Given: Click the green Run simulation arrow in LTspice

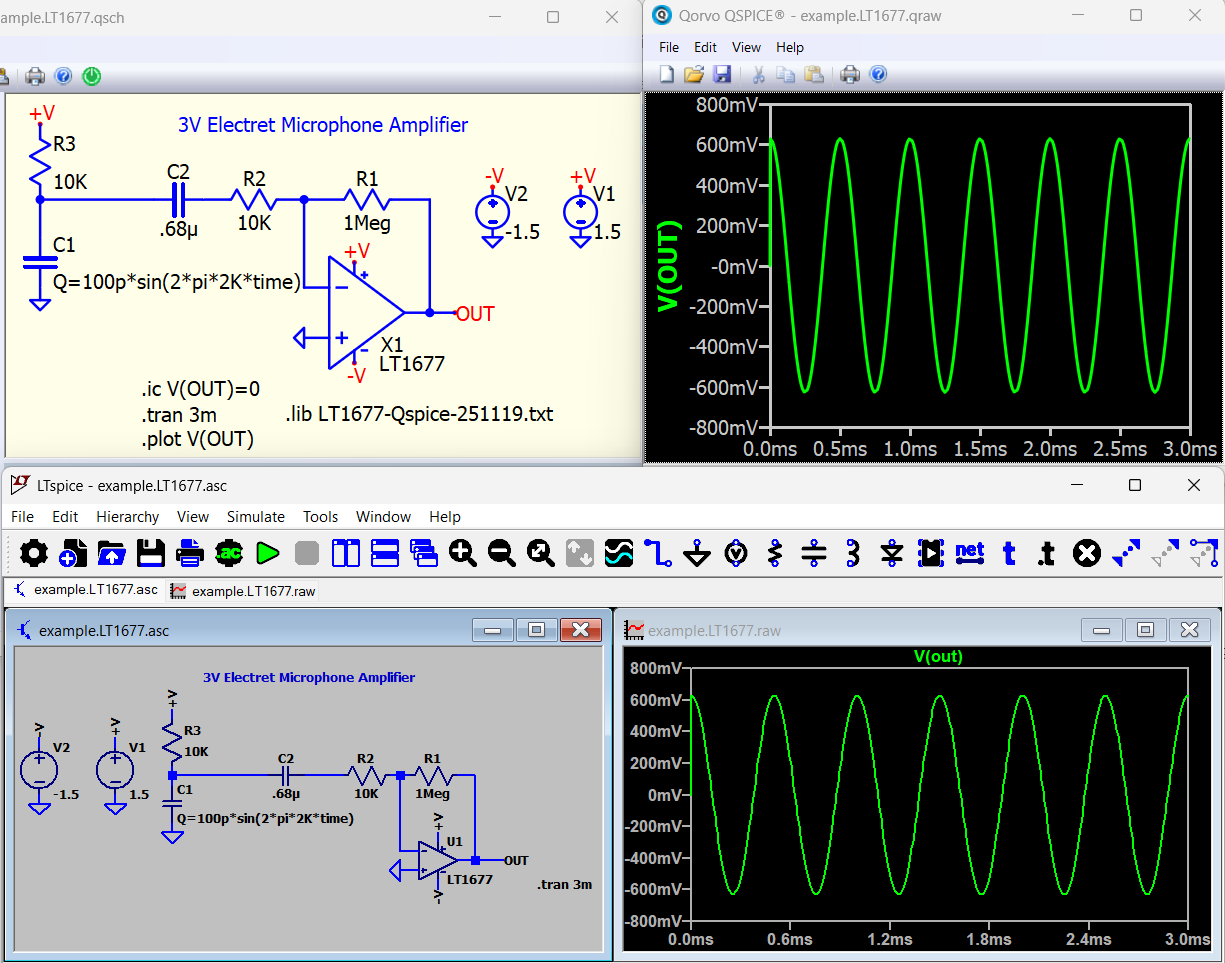Looking at the screenshot, I should tap(268, 552).
